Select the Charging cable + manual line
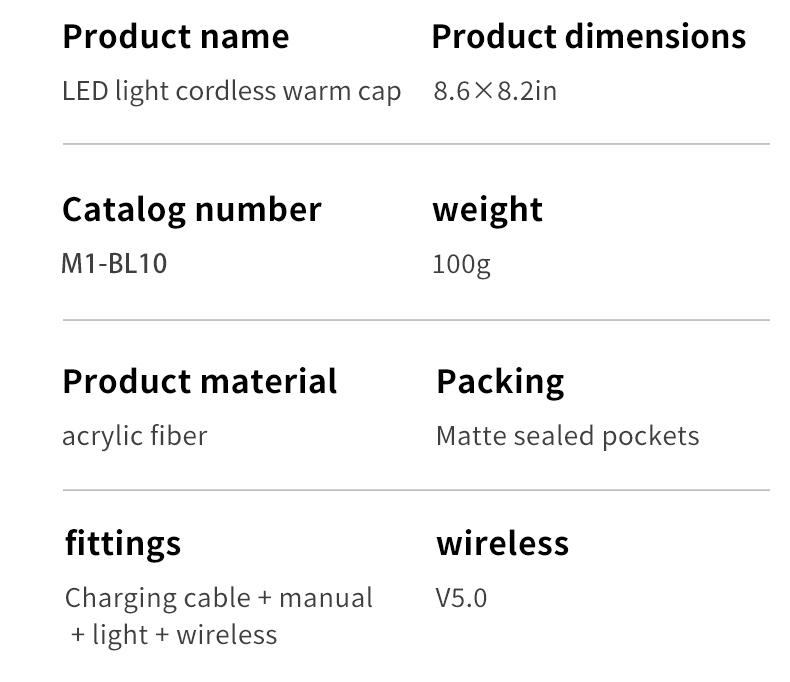This screenshot has width=790, height=682. [x=219, y=599]
